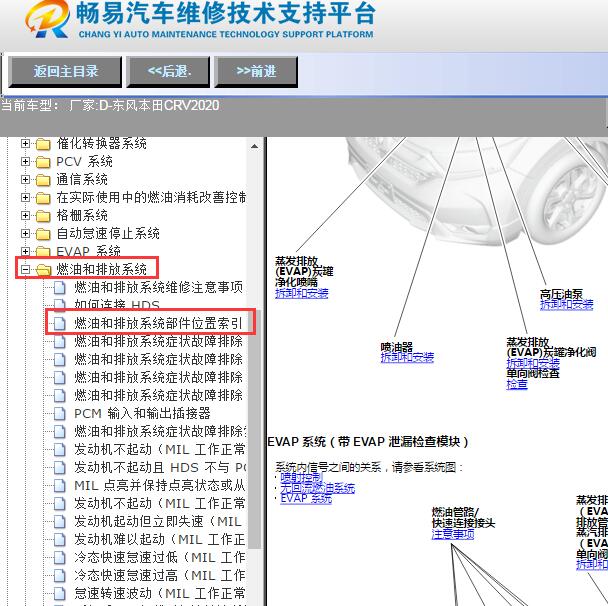Open the EVAP 系统 diagram link
Screen dimensions: 608x606
tap(306, 498)
